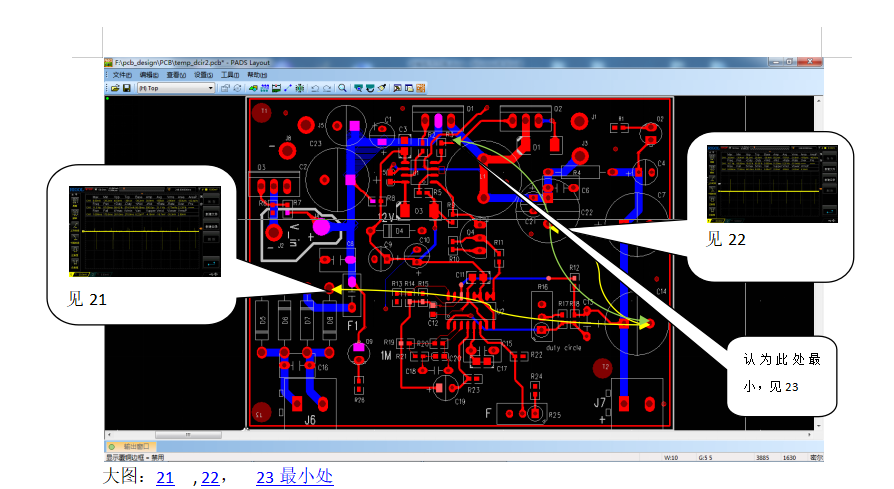Image resolution: width=894 pixels, height=489 pixels.
Task: Click the J7 label on the board
Action: 600,403
